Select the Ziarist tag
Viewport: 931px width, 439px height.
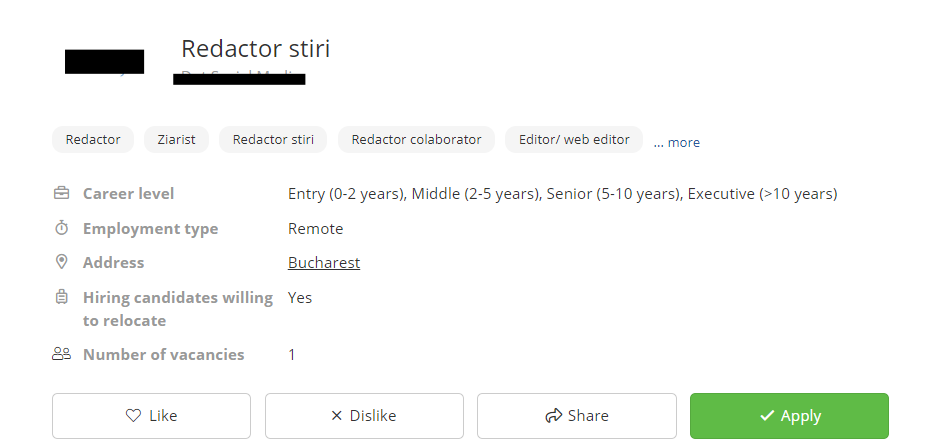click(x=176, y=140)
